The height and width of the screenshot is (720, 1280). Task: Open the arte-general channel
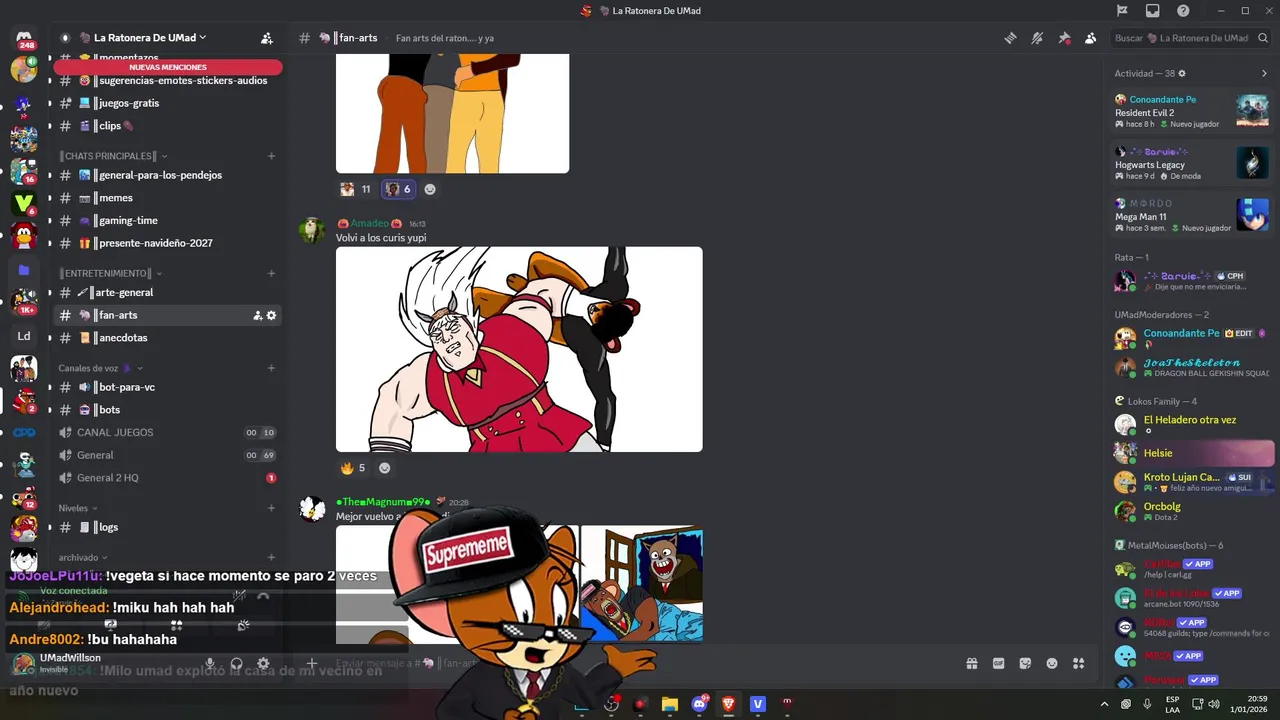(166, 292)
